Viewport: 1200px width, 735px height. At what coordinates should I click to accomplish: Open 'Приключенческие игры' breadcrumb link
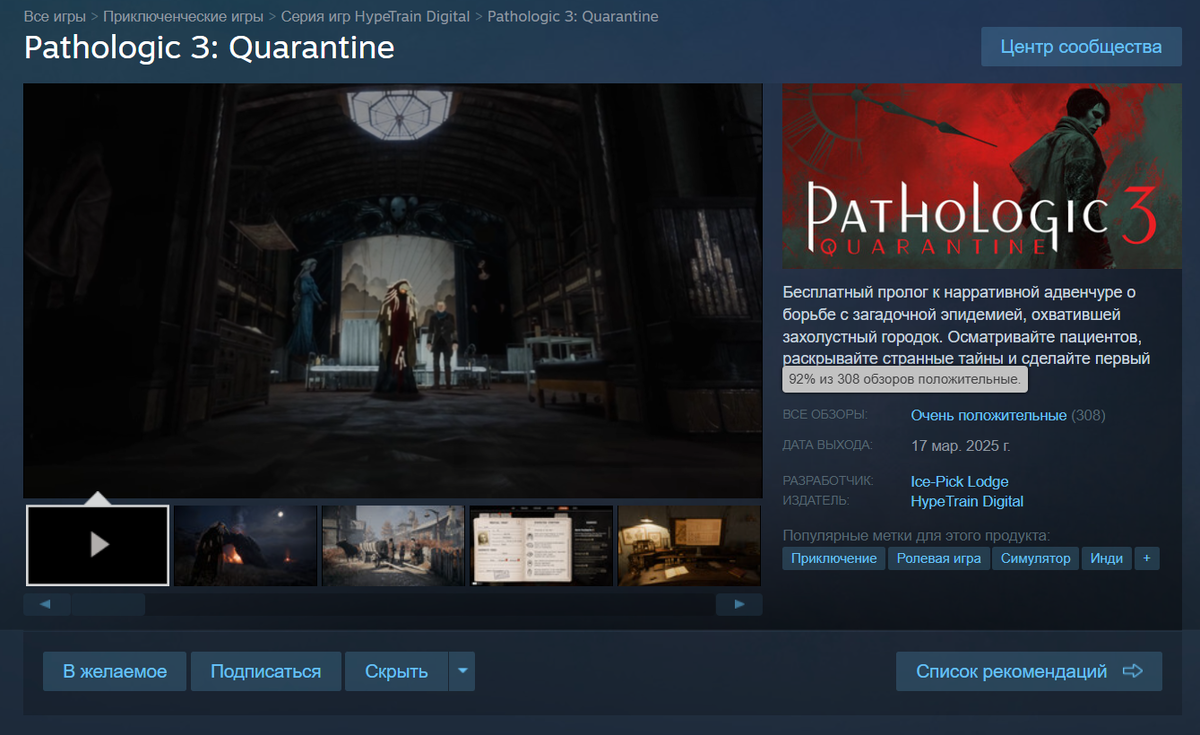click(184, 17)
